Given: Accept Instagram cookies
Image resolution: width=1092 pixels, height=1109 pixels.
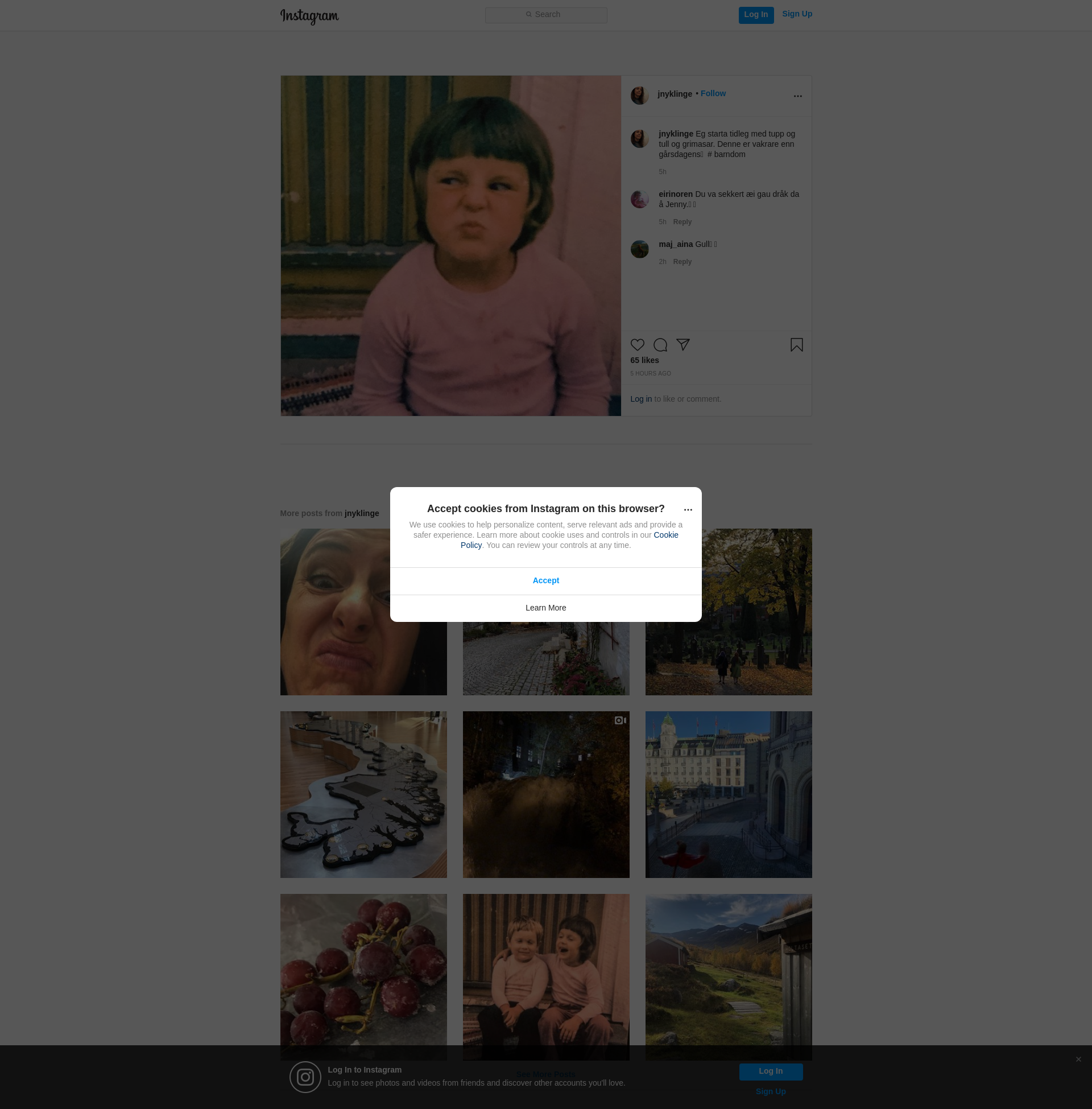Looking at the screenshot, I should (545, 580).
